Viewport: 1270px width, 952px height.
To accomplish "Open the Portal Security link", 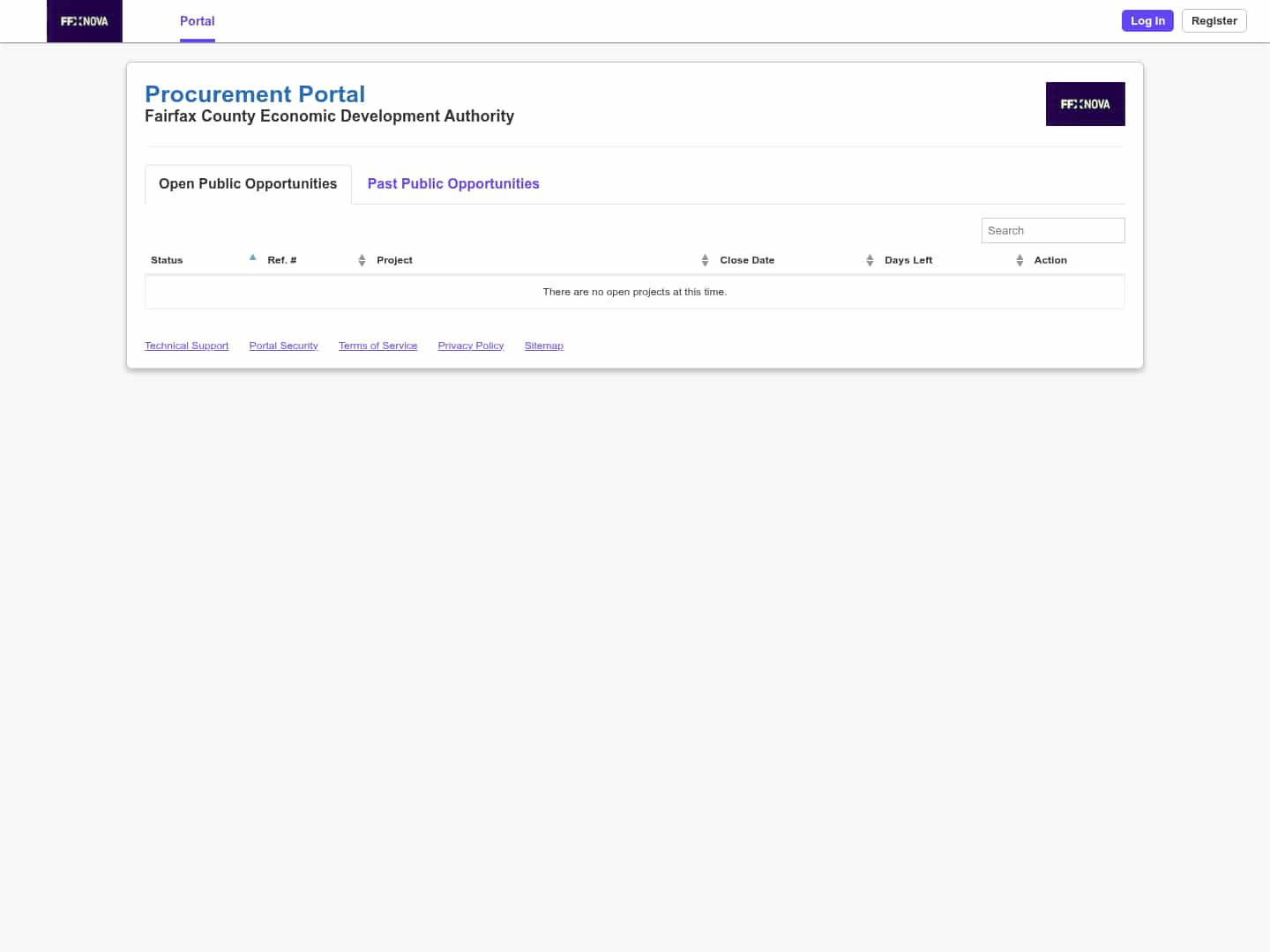I will pos(284,346).
